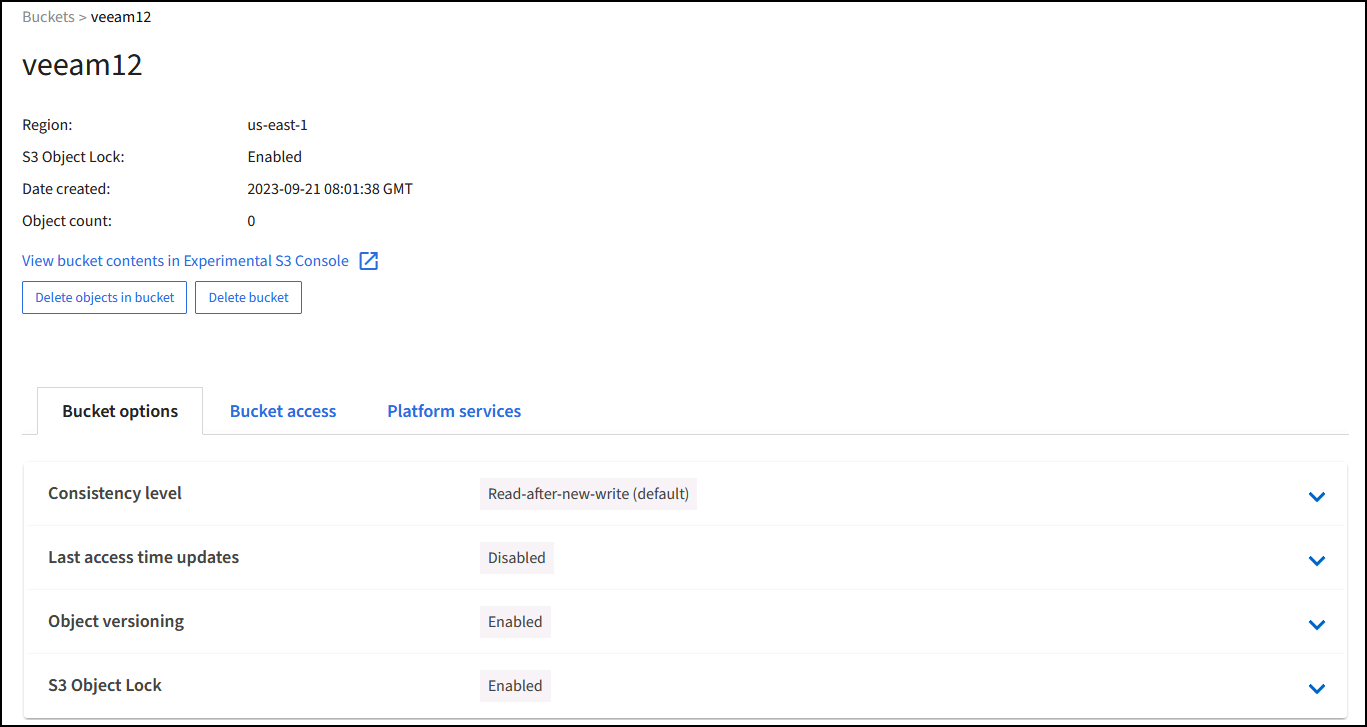Click the Last access time updates title
Image resolution: width=1367 pixels, height=727 pixels.
143,557
